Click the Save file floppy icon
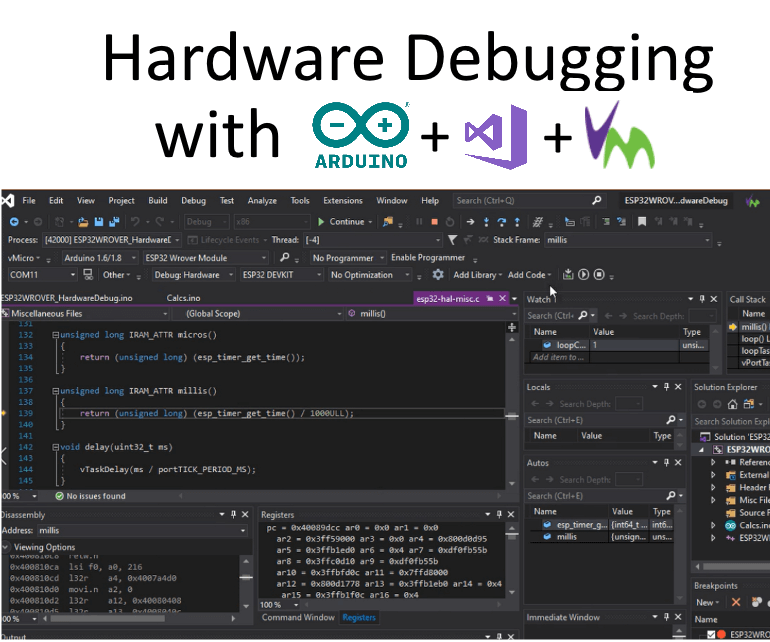Image resolution: width=770 pixels, height=642 pixels. (99, 222)
